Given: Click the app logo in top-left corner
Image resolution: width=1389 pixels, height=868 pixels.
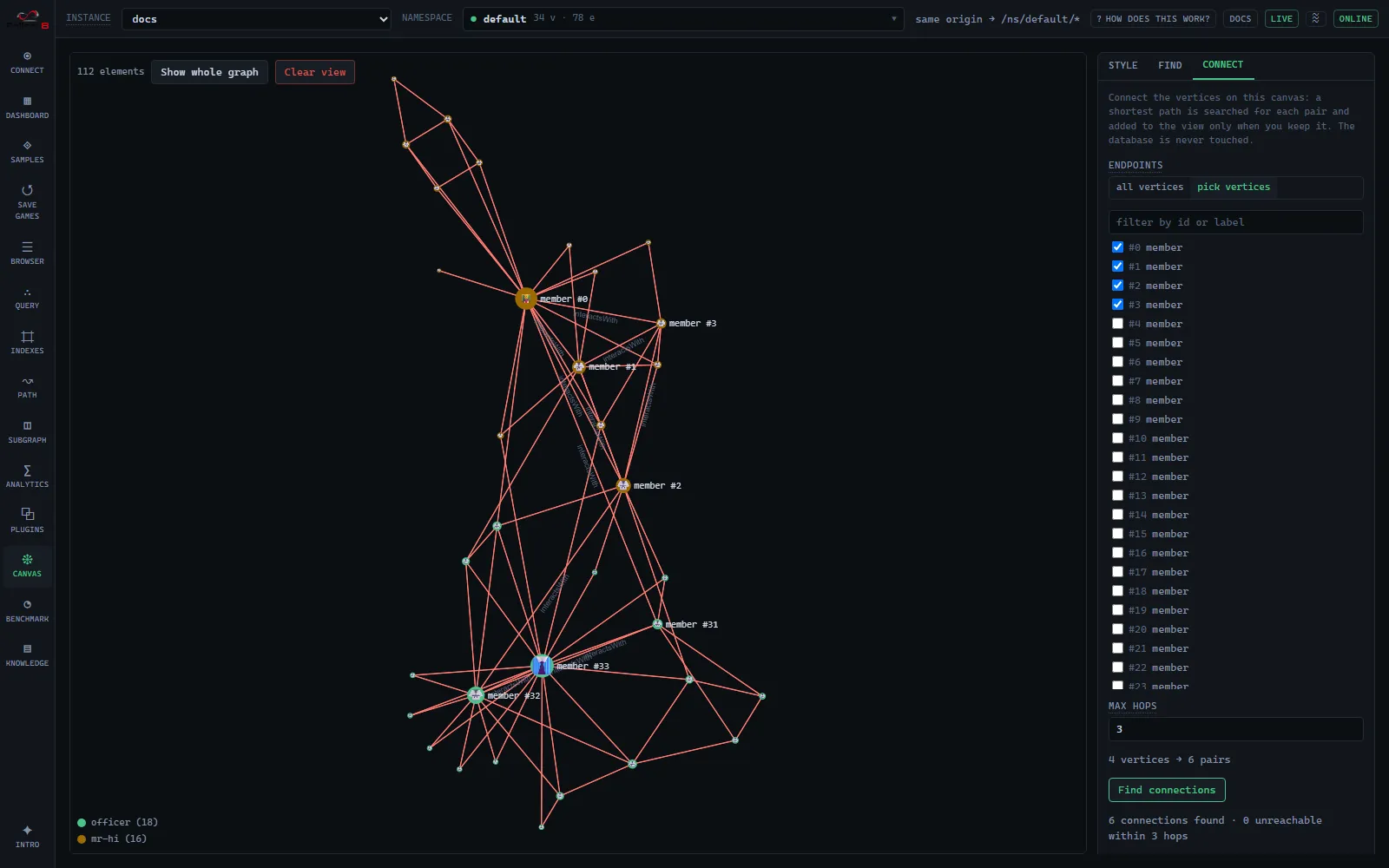Looking at the screenshot, I should click(27, 18).
